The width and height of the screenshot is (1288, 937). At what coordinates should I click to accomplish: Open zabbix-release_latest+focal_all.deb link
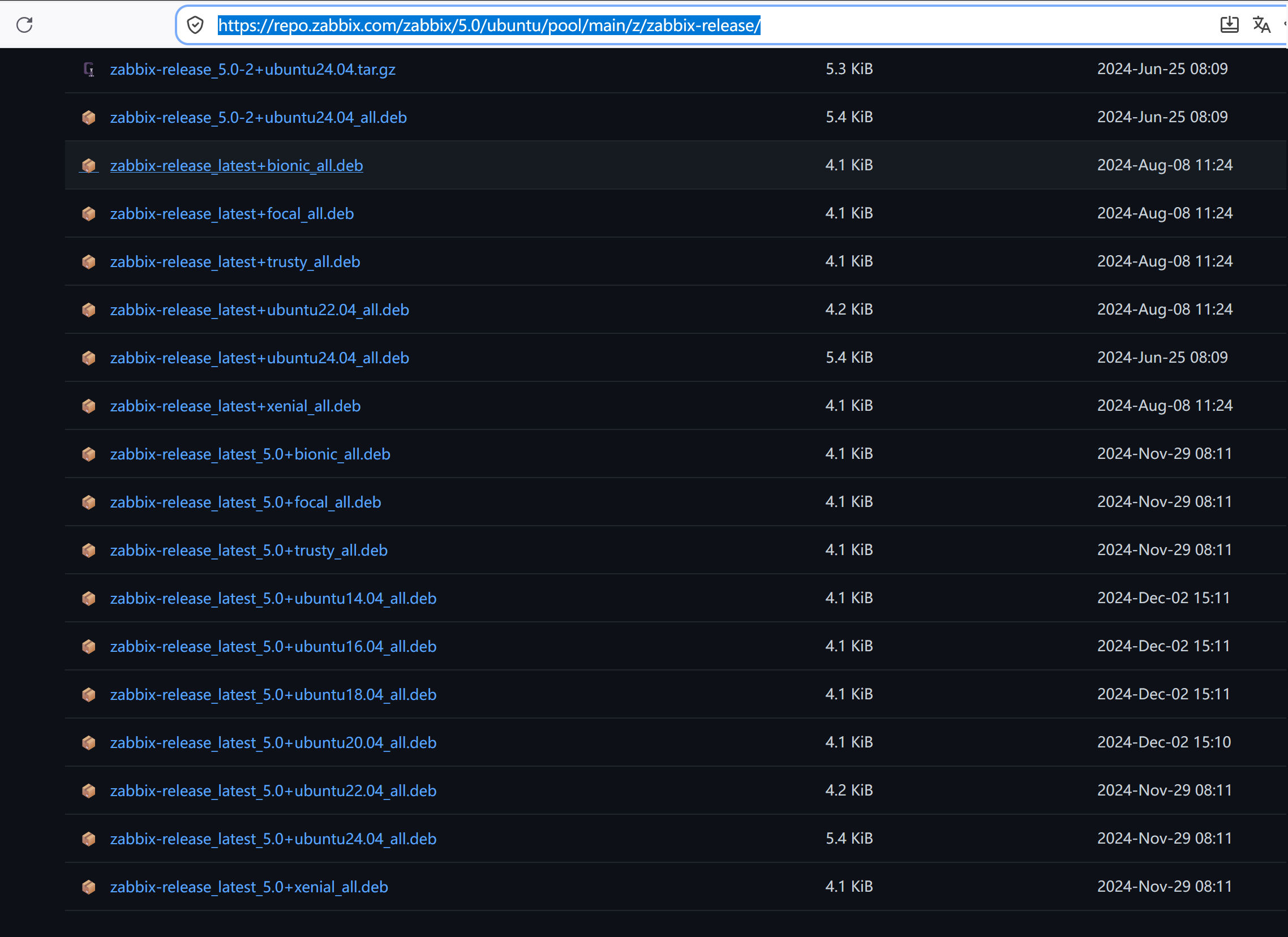(x=231, y=213)
